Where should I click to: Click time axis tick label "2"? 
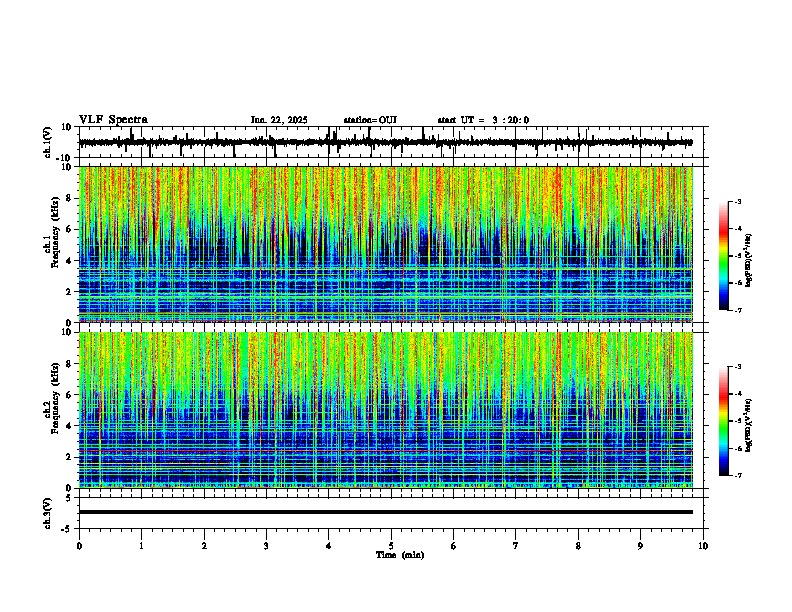(204, 546)
